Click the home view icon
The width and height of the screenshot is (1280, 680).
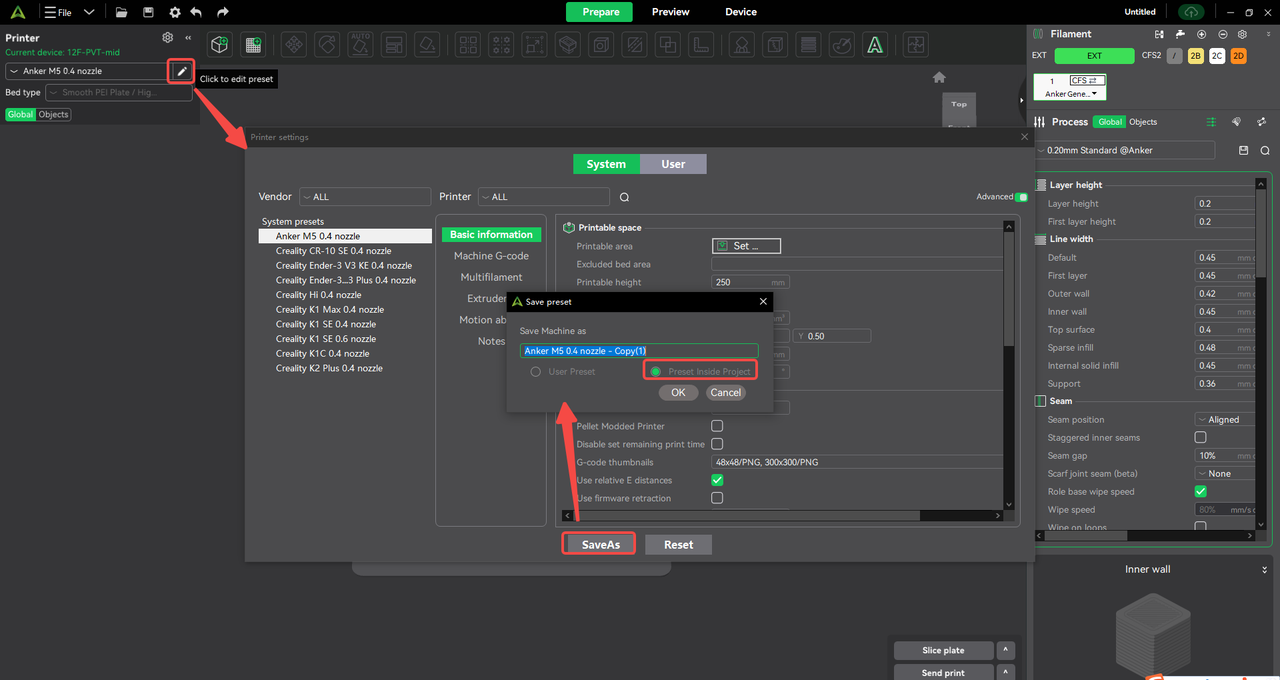[x=939, y=77]
